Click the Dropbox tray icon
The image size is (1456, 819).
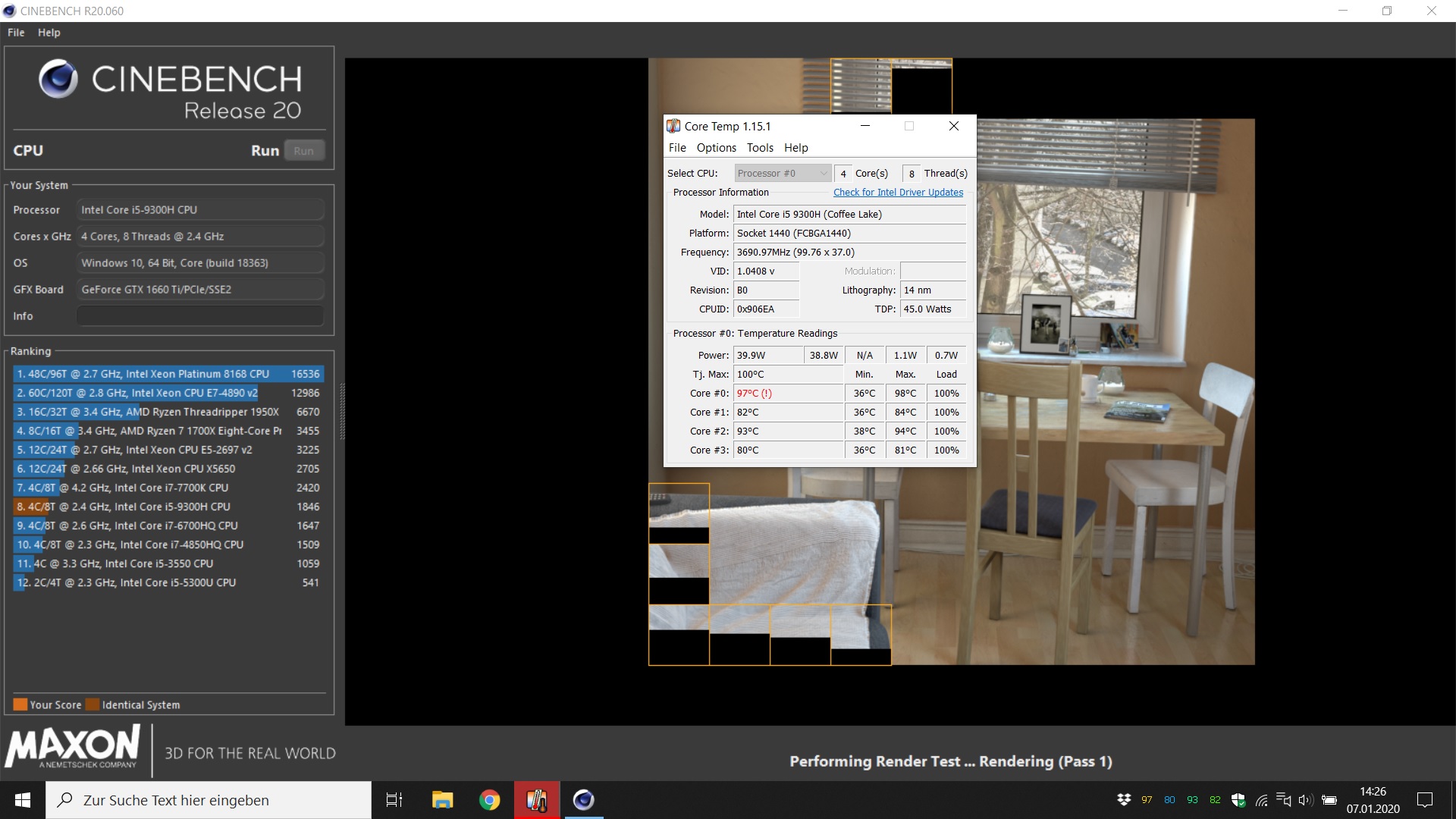pyautogui.click(x=1124, y=800)
